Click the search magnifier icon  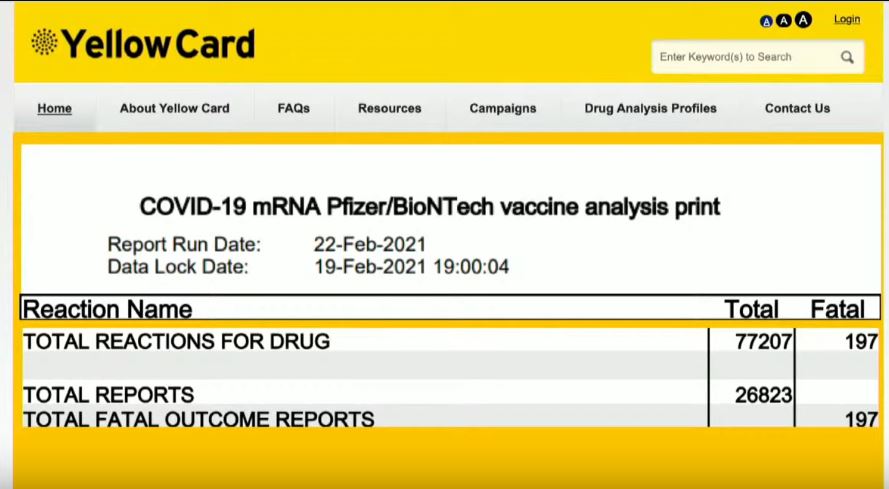[847, 57]
